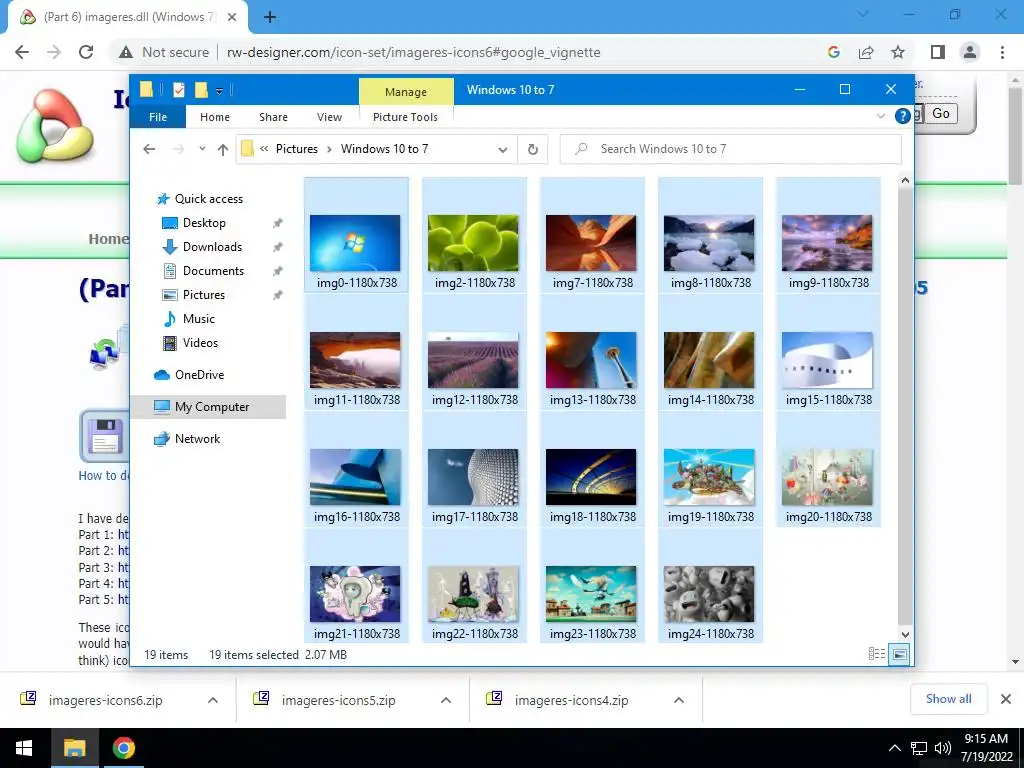The image size is (1024, 768).
Task: Click Chrome icon on the taskbar
Action: pos(123,748)
